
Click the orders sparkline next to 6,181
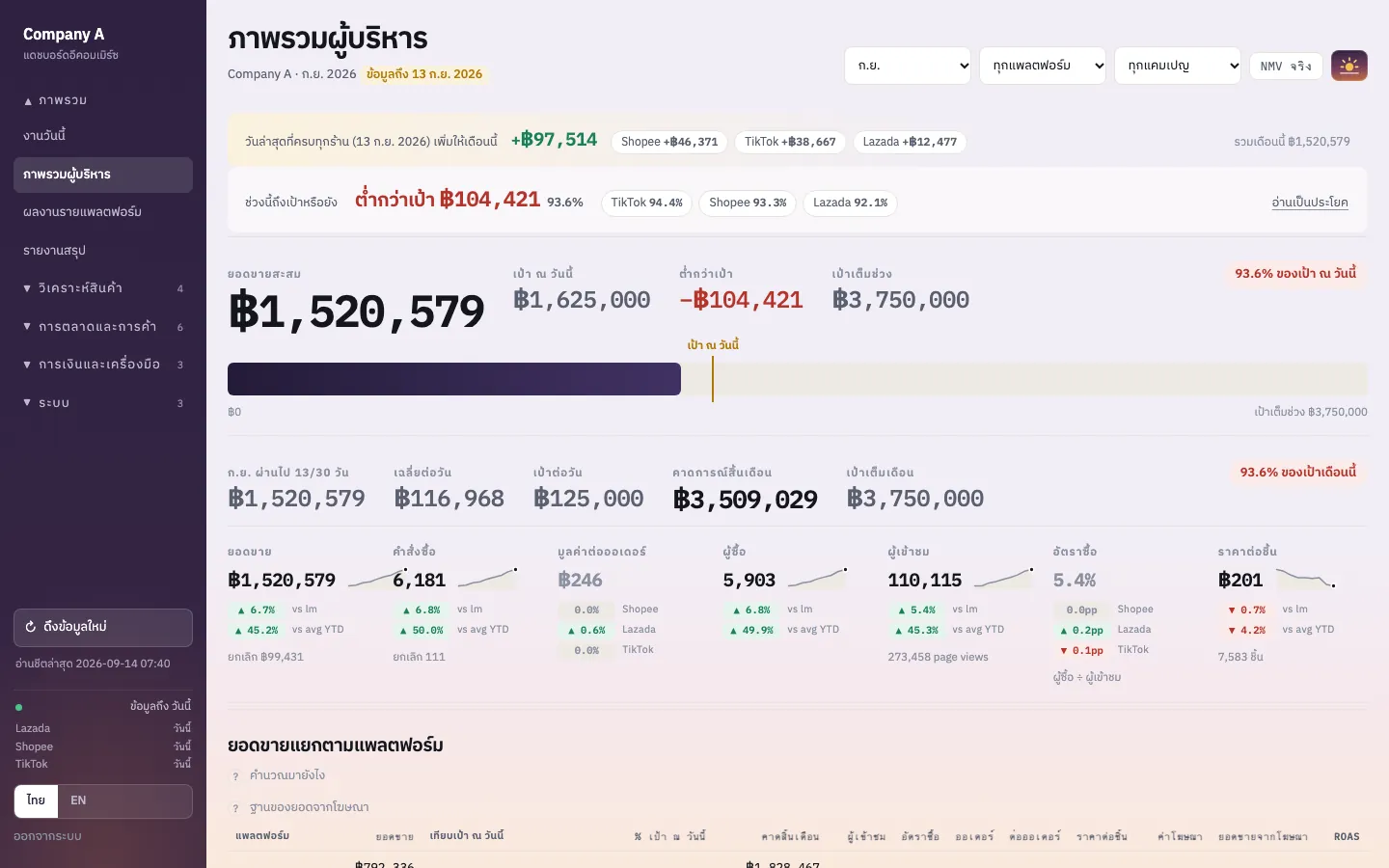(x=487, y=580)
